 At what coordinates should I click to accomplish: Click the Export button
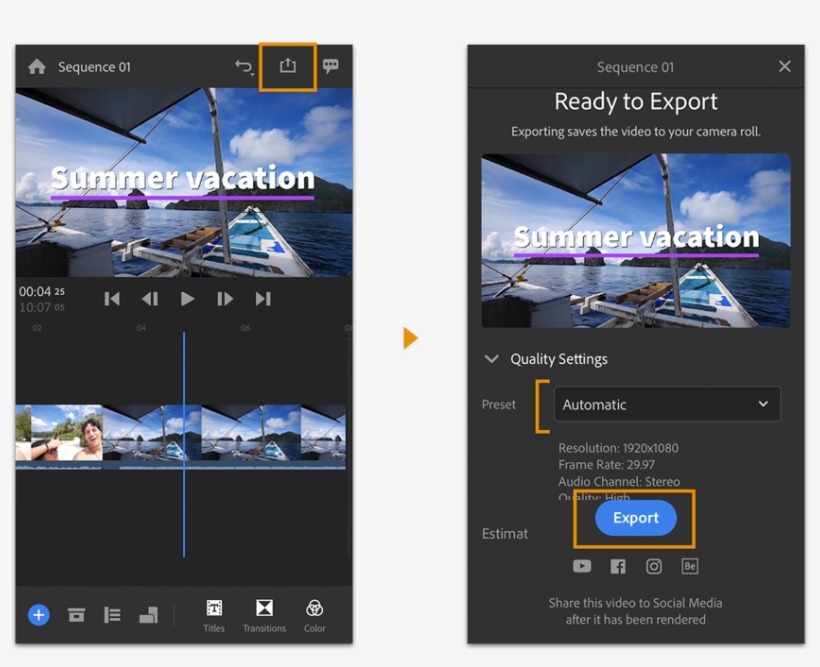[635, 518]
